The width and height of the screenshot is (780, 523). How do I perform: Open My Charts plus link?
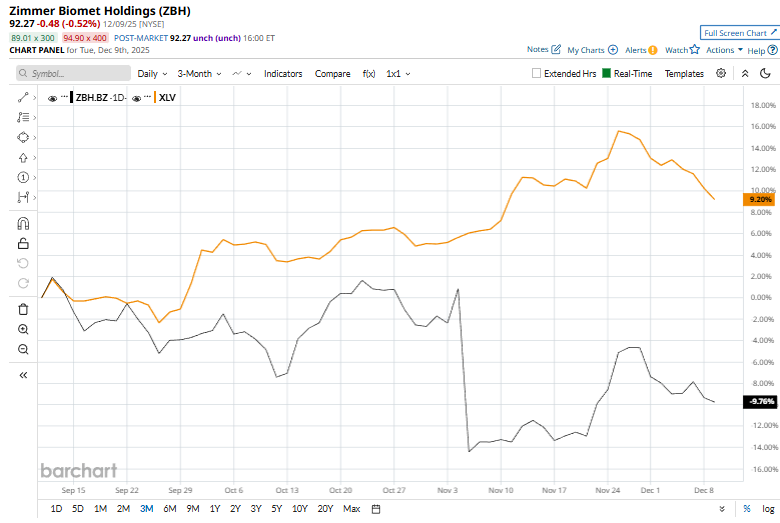pyautogui.click(x=592, y=50)
